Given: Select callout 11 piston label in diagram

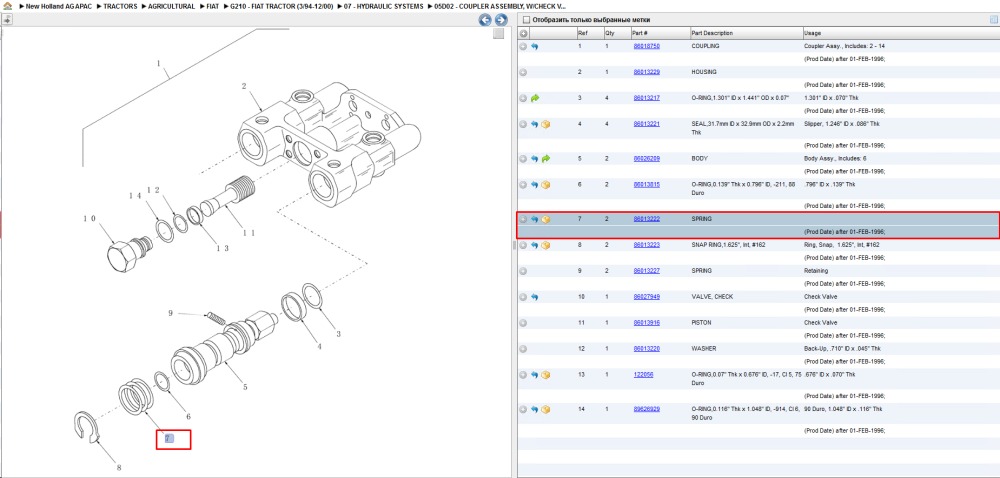Looking at the screenshot, I should click(249, 233).
